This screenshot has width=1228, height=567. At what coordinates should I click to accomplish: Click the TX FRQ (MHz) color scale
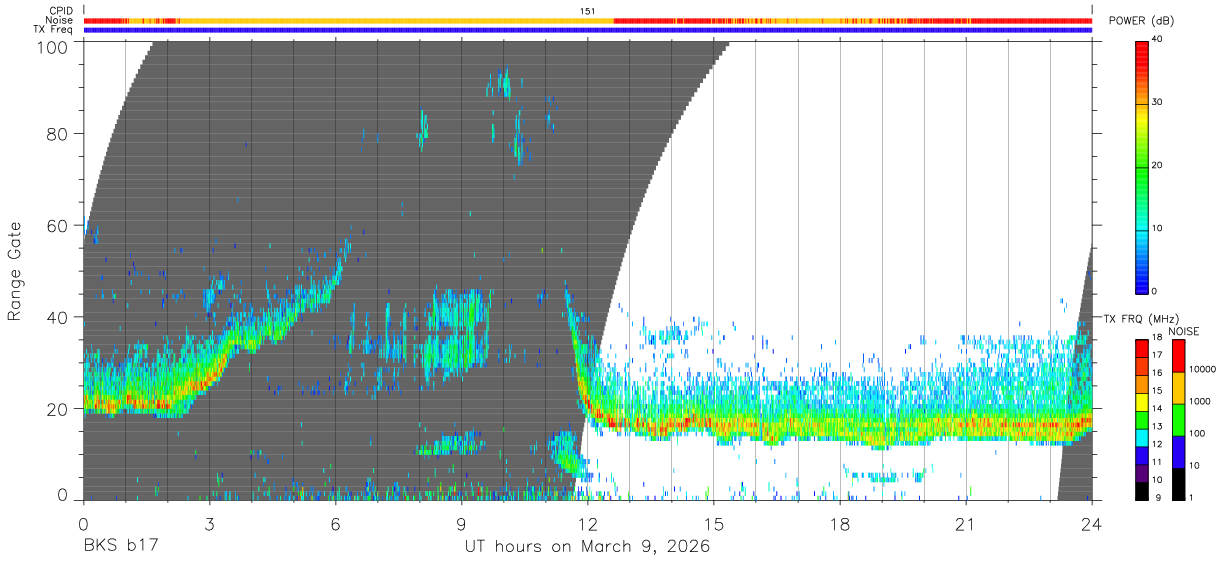pyautogui.click(x=1142, y=419)
